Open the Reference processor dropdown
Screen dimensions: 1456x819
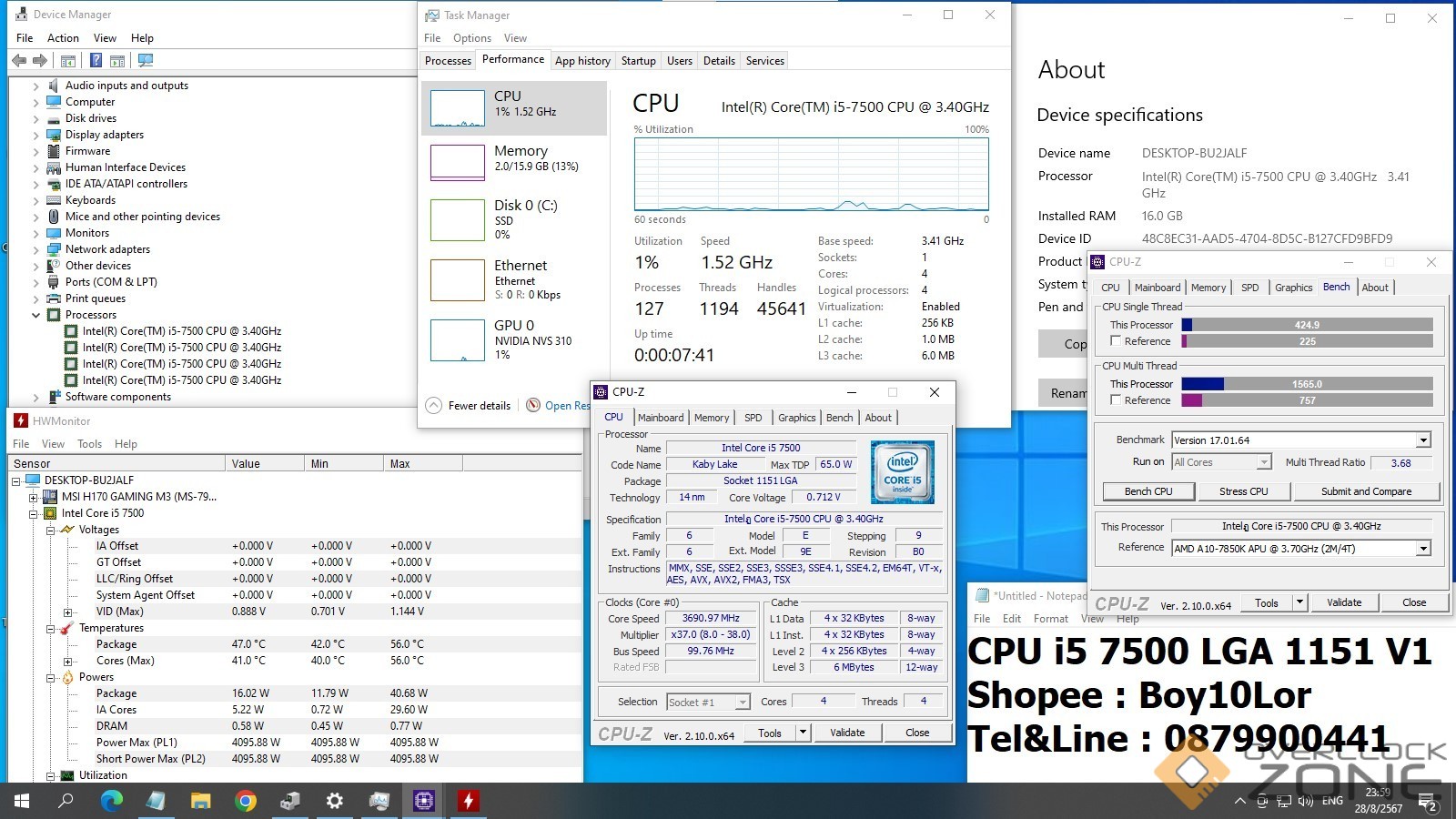click(x=1423, y=549)
